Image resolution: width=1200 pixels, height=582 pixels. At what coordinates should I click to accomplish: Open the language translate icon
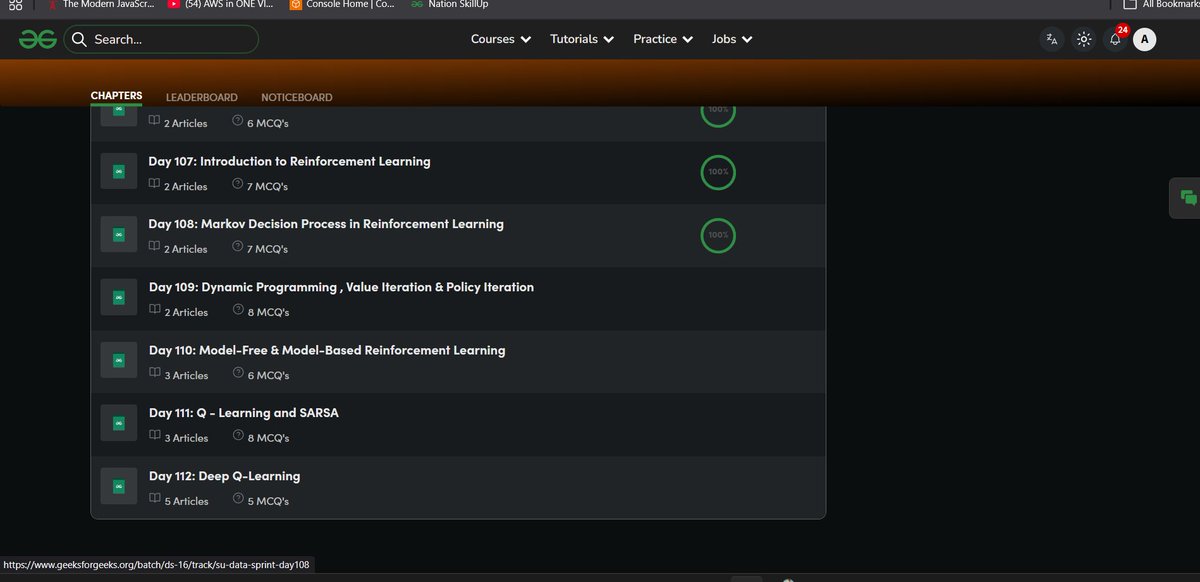tap(1051, 39)
